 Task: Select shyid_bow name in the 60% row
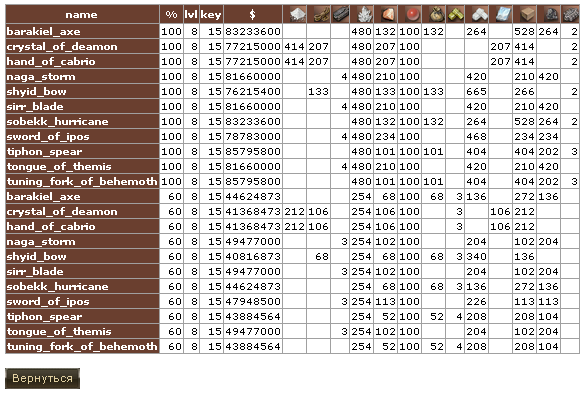click(x=36, y=256)
